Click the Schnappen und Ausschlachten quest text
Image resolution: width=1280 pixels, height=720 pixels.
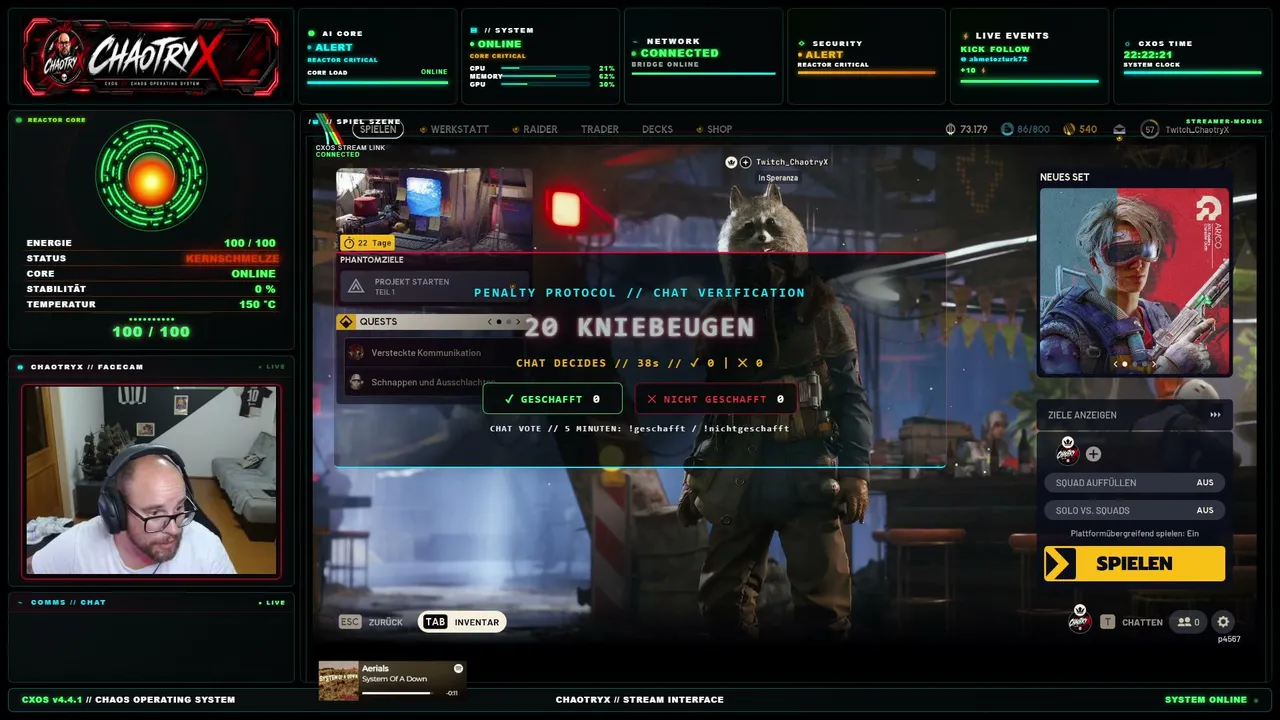[433, 382]
